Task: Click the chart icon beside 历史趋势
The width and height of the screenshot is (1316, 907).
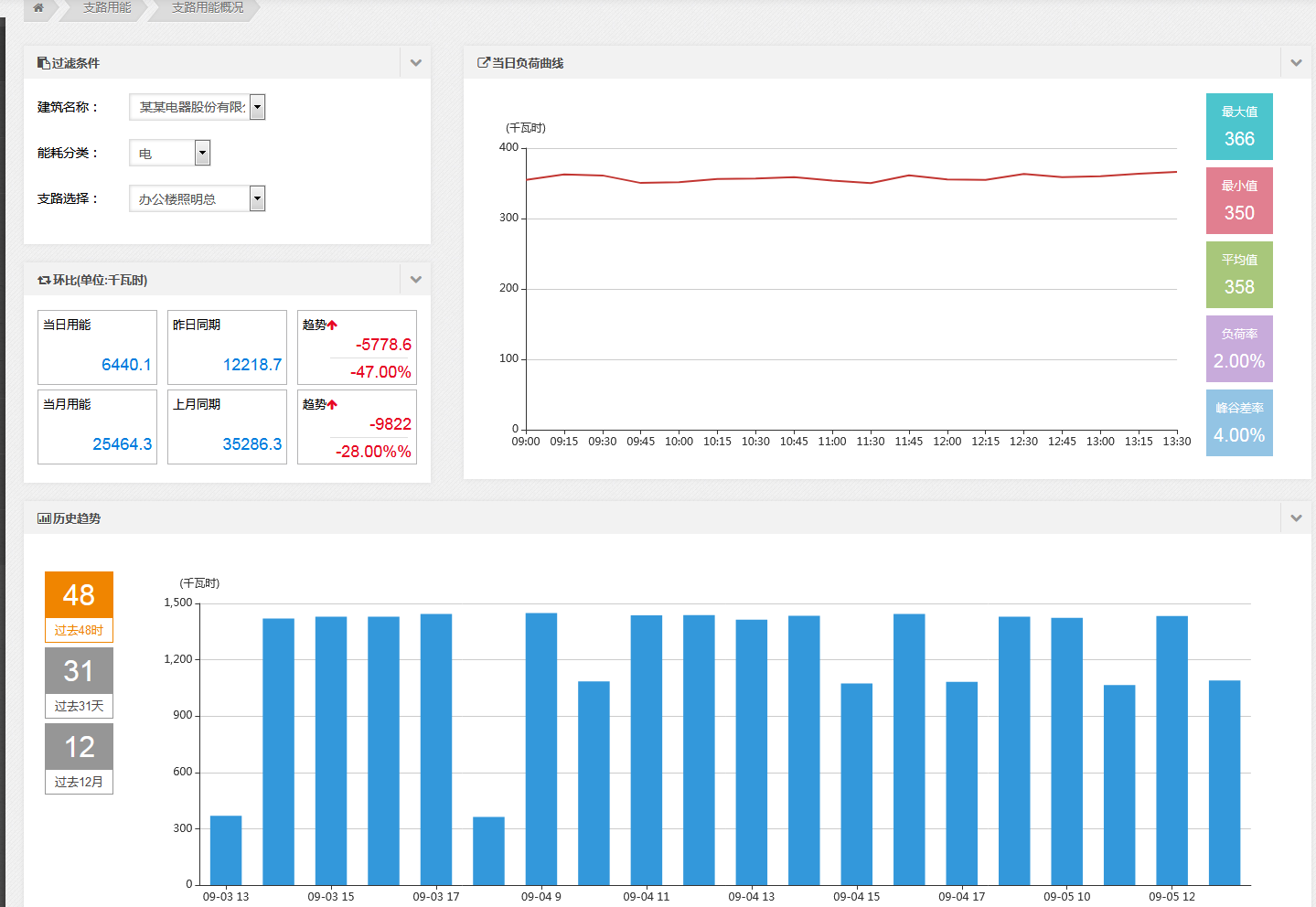Action: [44, 518]
